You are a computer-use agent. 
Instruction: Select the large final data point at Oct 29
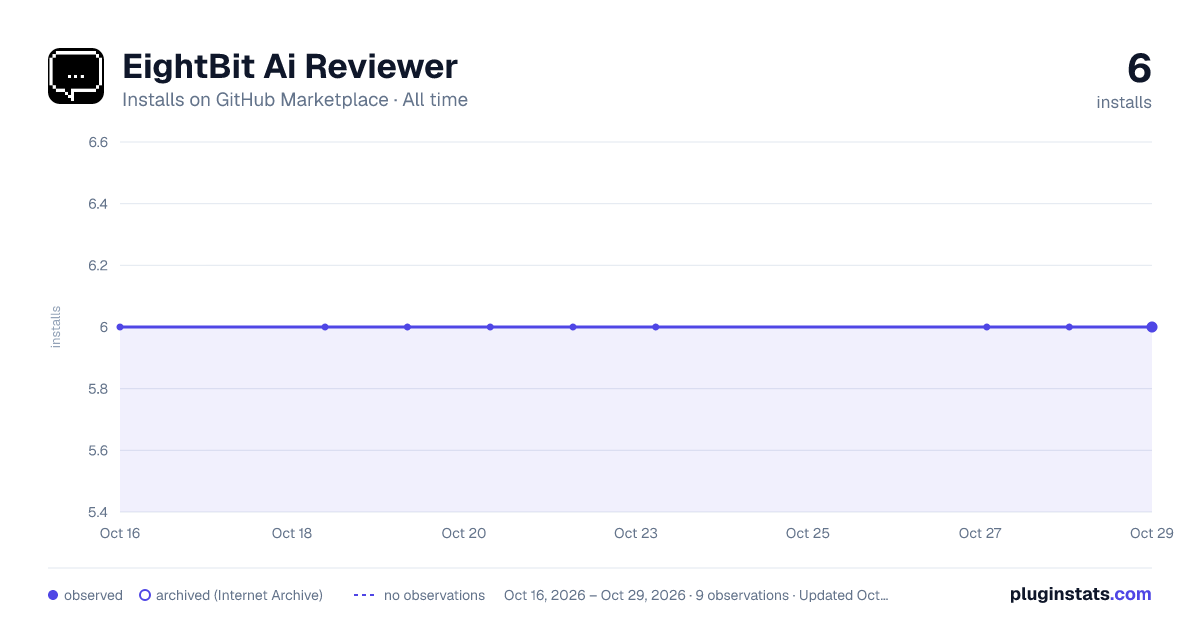click(1152, 327)
